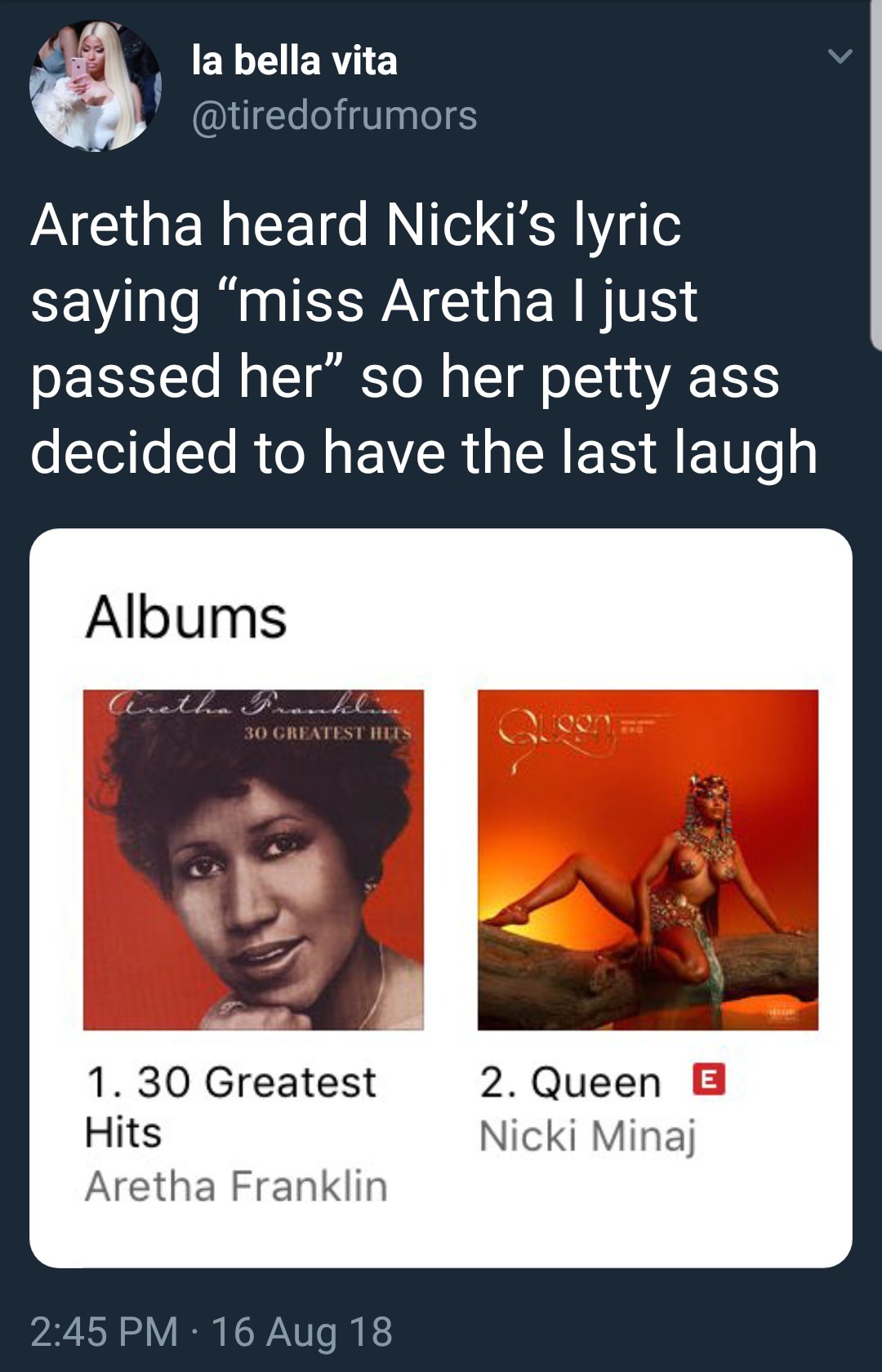This screenshot has width=882, height=1372.
Task: Open the Aretha Franklin album cover
Action: [x=253, y=860]
